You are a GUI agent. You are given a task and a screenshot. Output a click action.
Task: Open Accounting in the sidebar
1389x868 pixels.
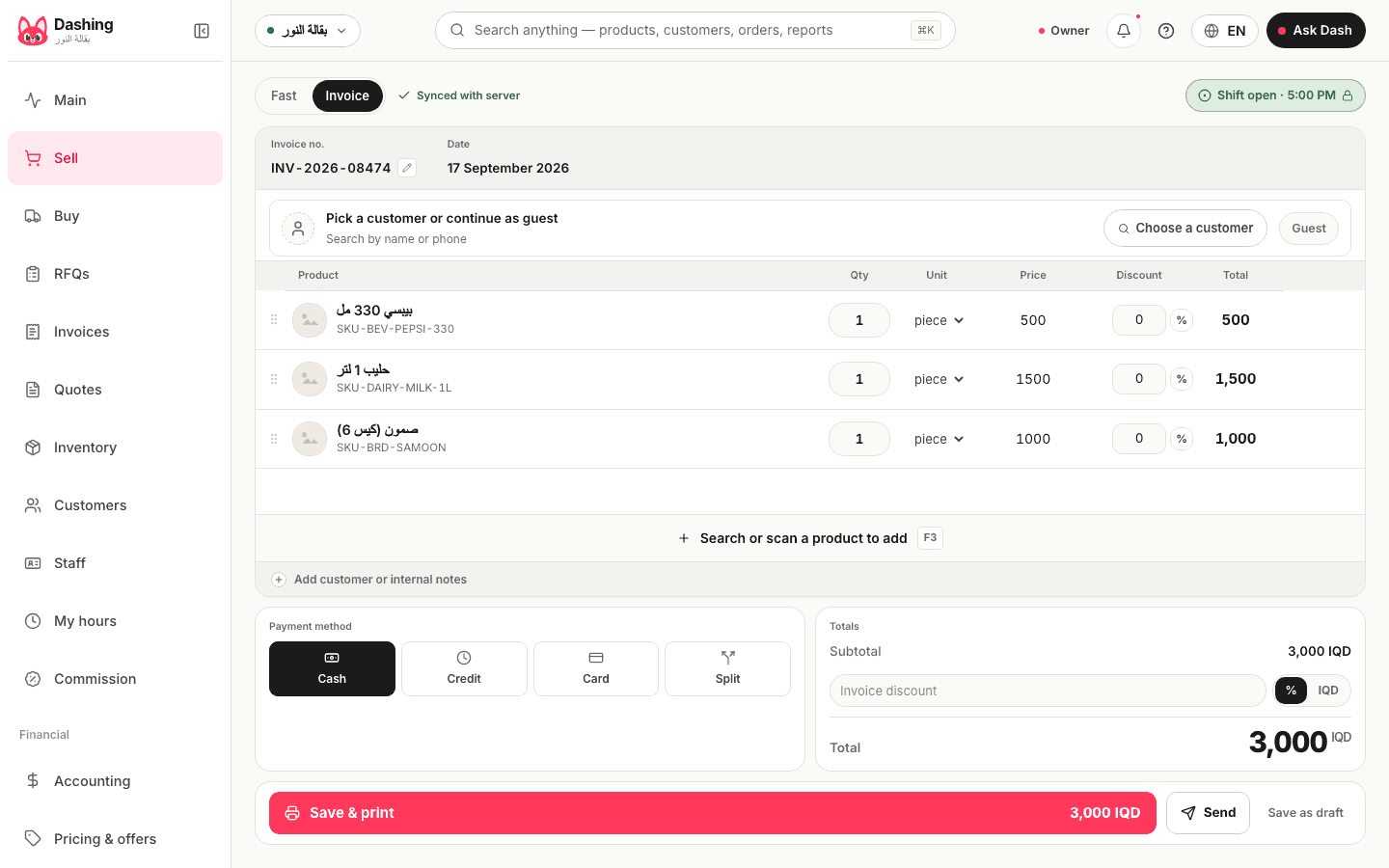(115, 781)
